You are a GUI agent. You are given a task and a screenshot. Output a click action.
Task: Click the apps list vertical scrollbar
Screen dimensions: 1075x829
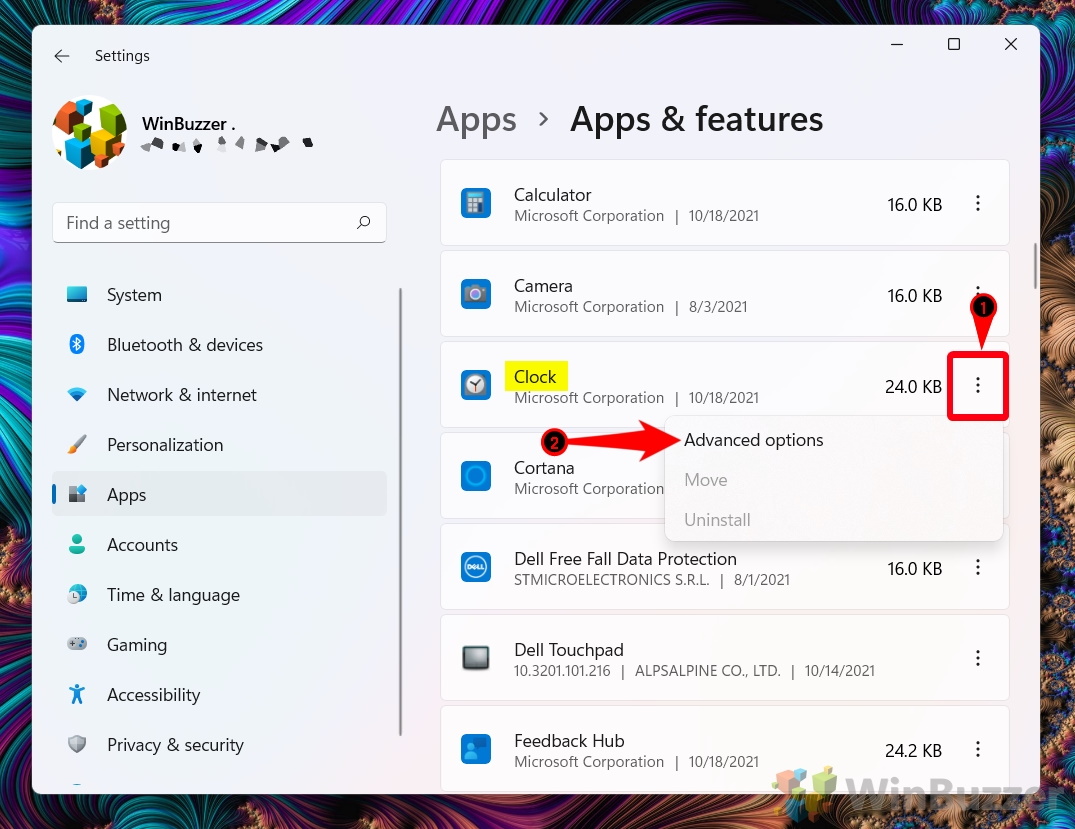coord(1035,265)
